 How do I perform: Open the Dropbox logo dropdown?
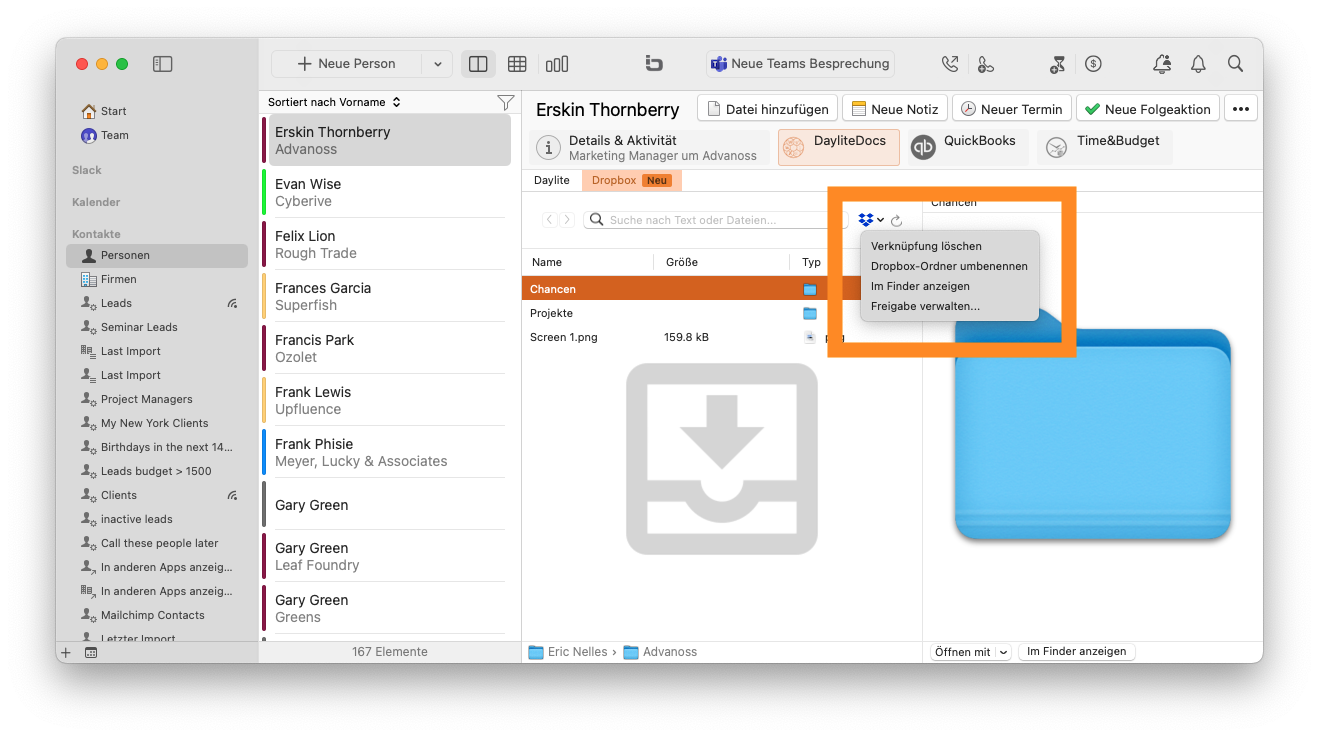870,220
